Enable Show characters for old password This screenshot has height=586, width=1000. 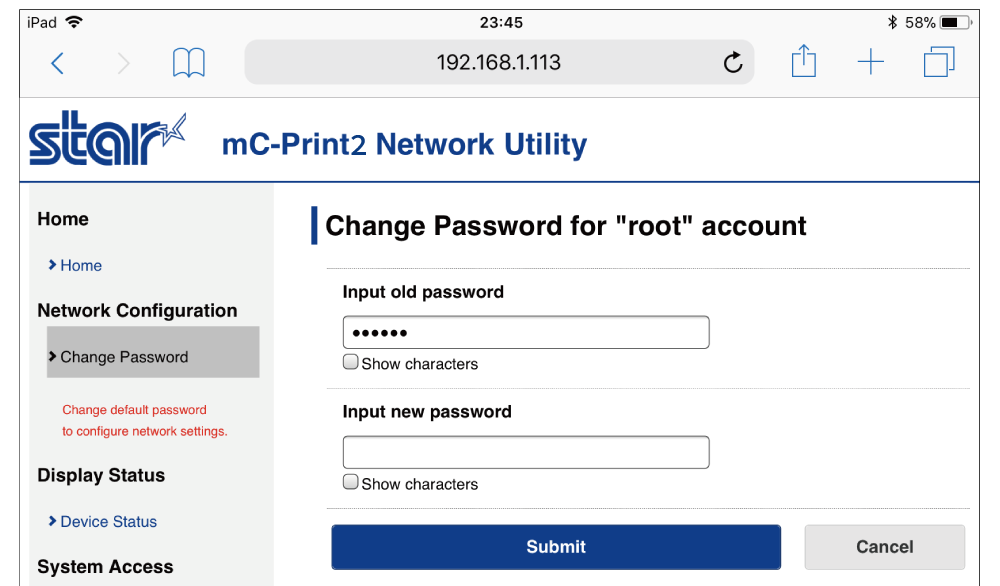tap(351, 363)
